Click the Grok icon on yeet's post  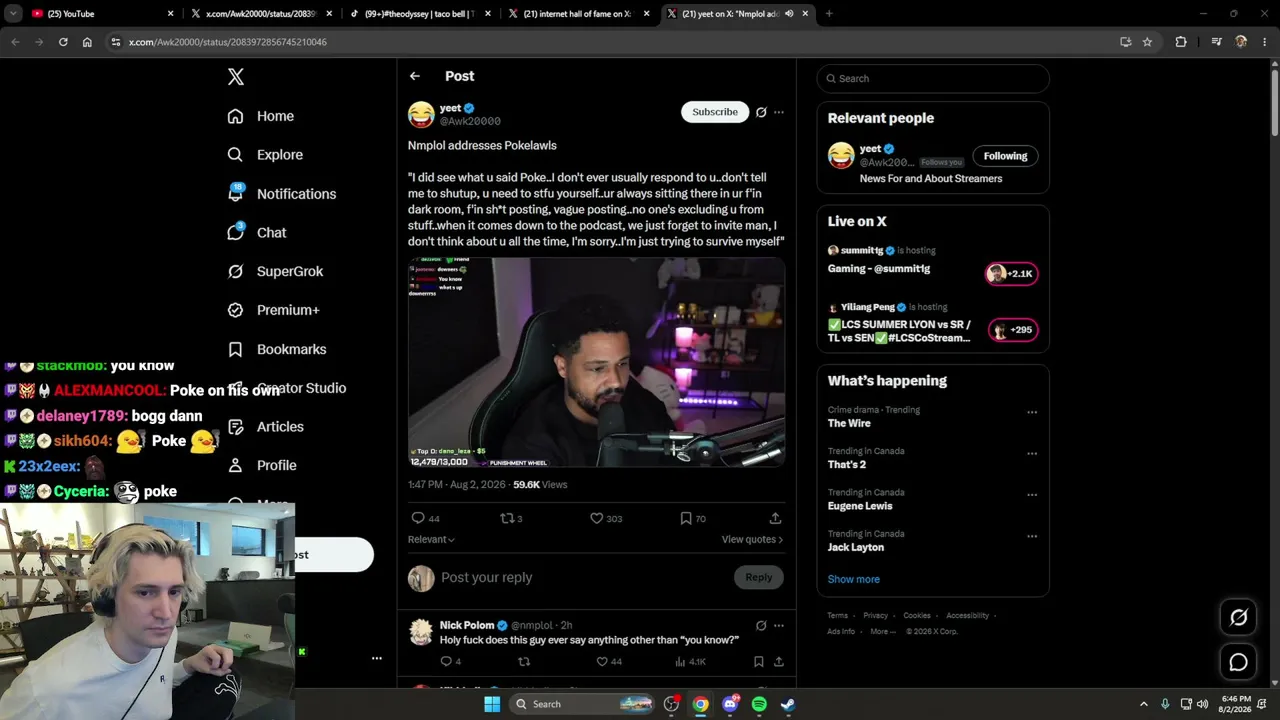(761, 112)
